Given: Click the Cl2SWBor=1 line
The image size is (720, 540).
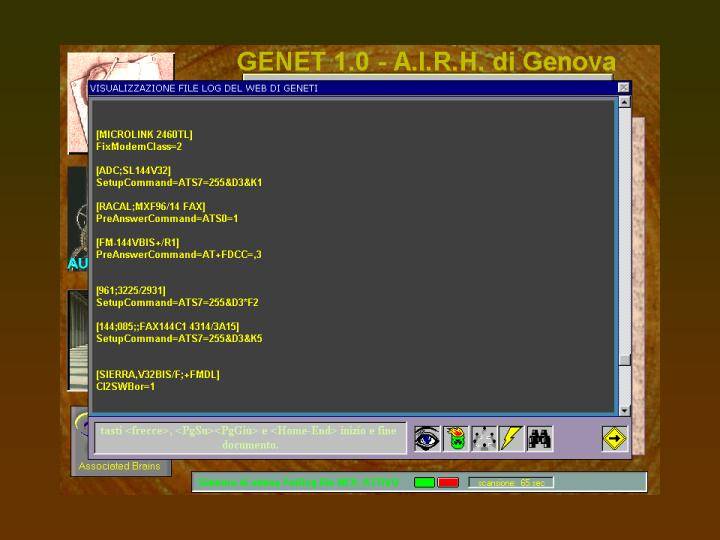Looking at the screenshot, I should (x=125, y=387).
